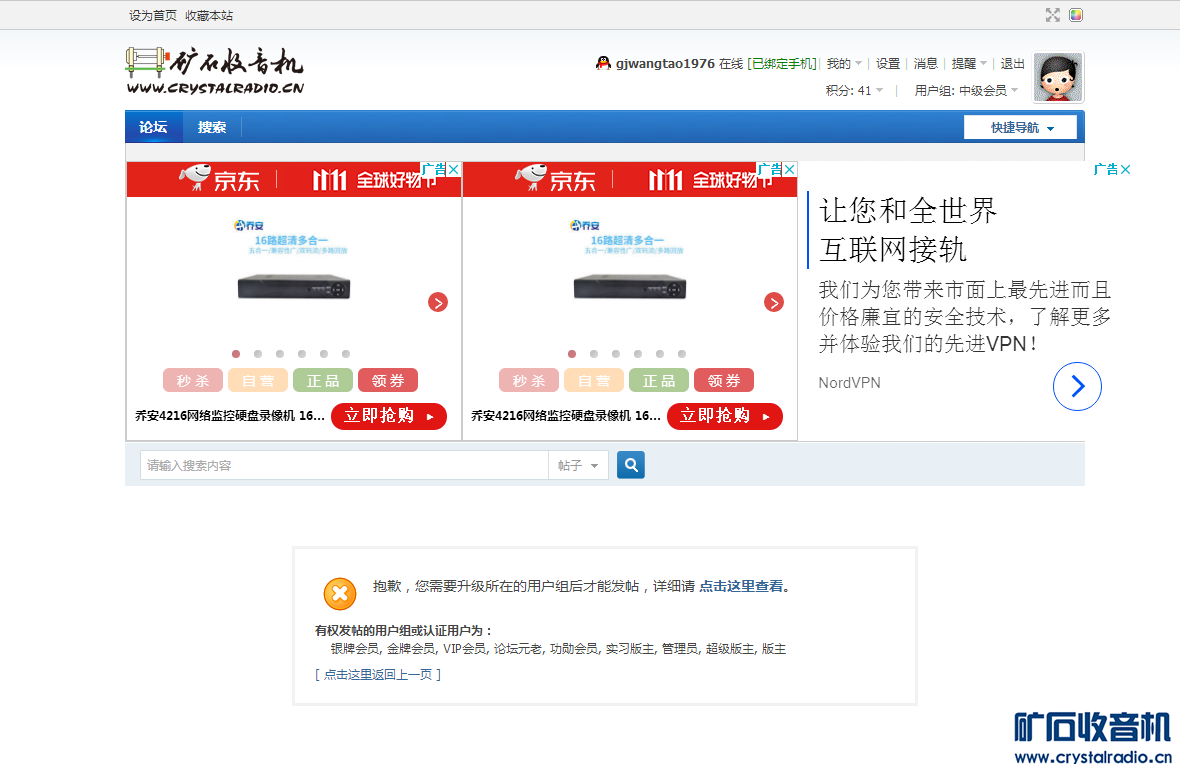Open the 论坛 navigation tab
1180x770 pixels.
tap(154, 127)
